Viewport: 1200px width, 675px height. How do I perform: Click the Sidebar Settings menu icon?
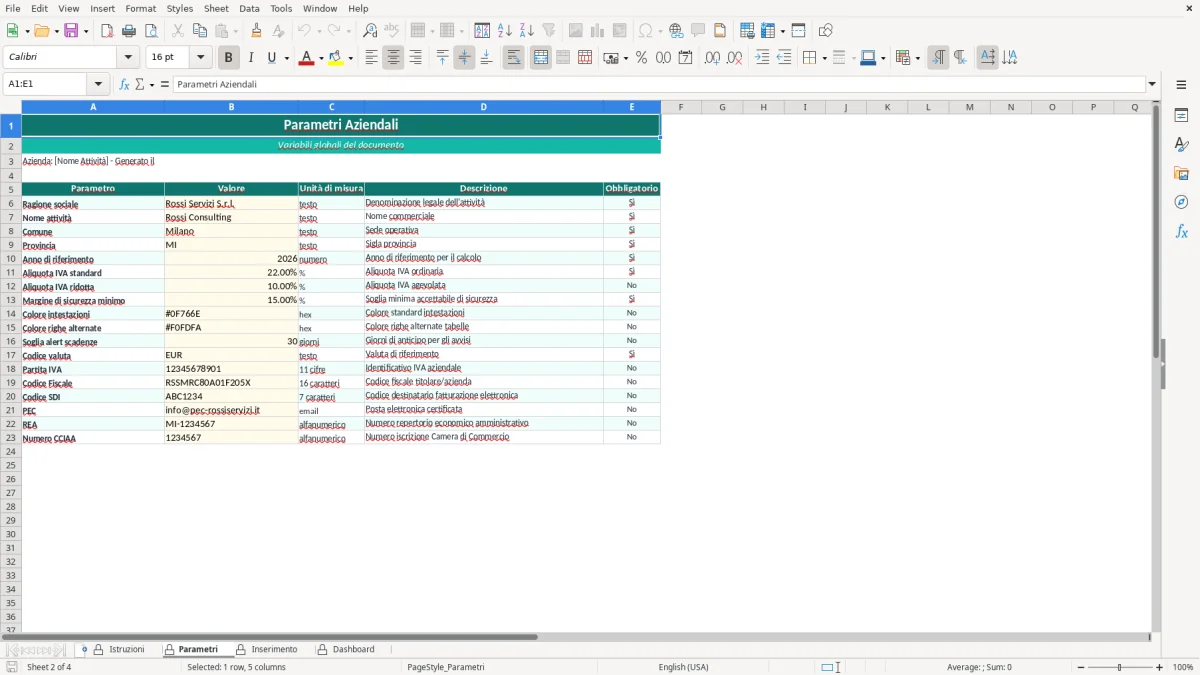[1181, 85]
